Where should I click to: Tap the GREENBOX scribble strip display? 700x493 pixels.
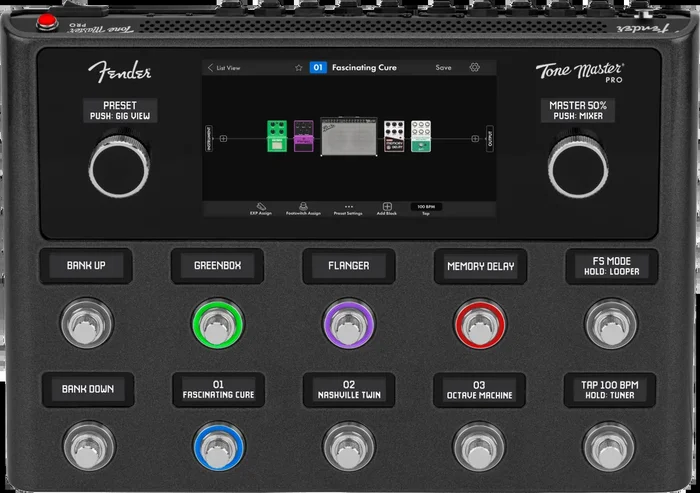tap(217, 266)
